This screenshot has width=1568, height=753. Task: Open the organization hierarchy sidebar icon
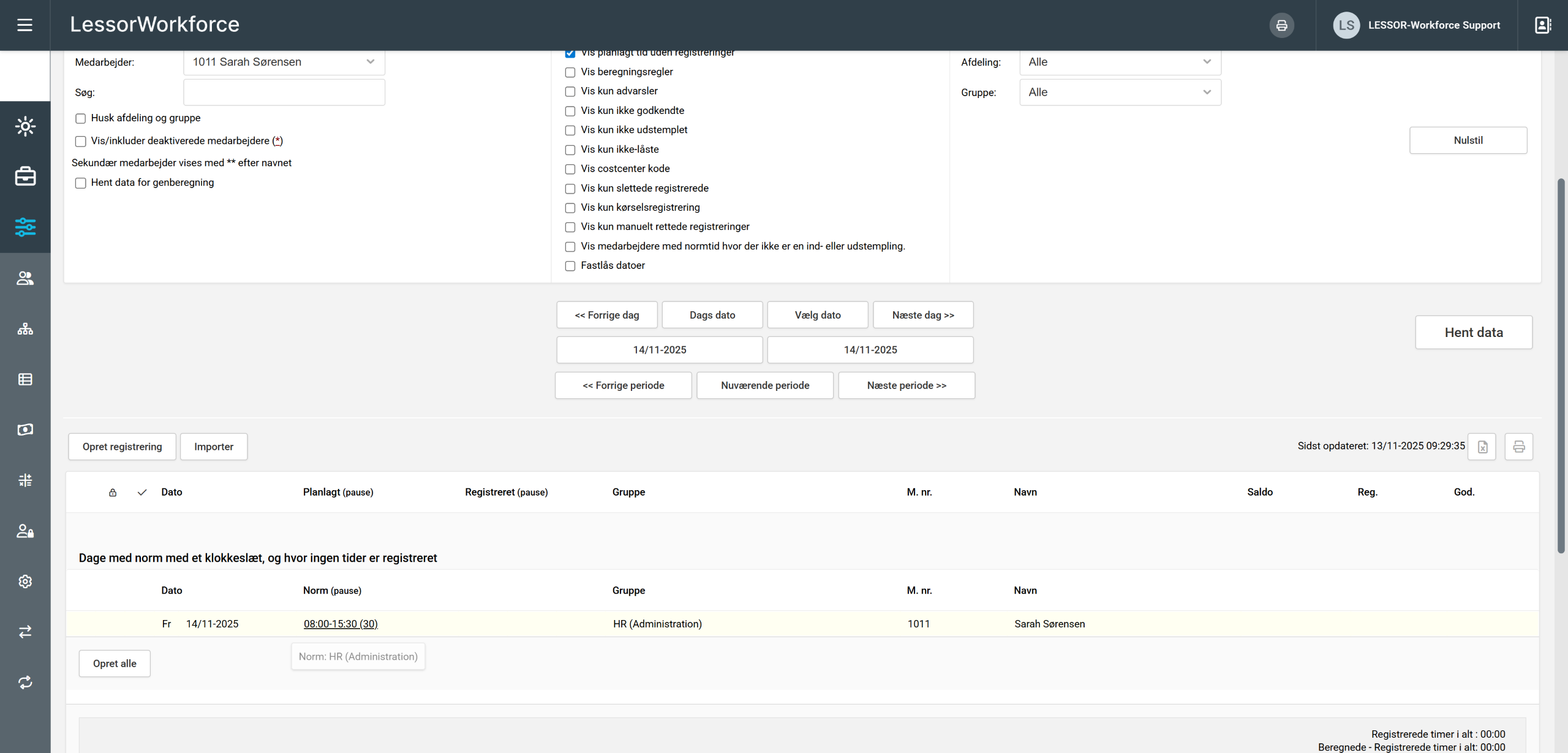click(x=25, y=329)
